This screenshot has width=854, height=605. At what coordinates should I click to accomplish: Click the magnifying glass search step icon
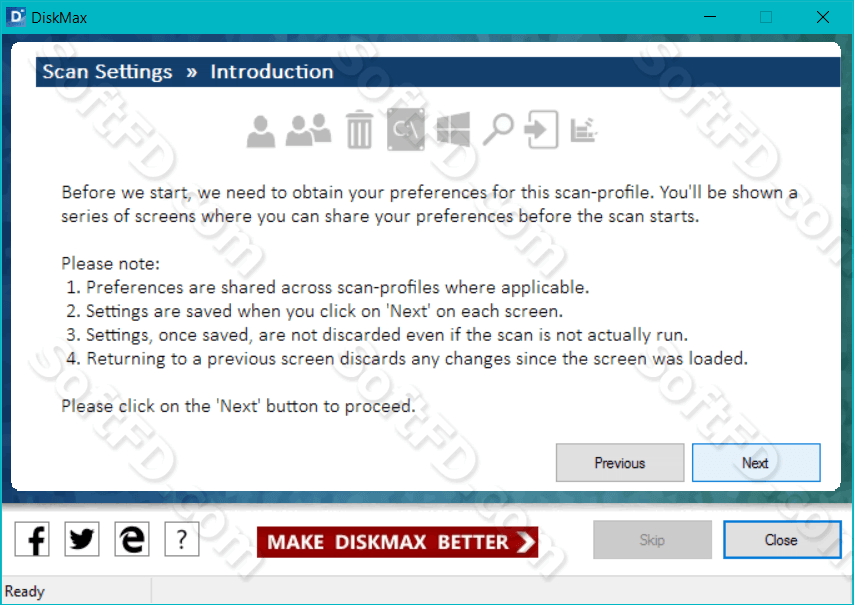498,130
